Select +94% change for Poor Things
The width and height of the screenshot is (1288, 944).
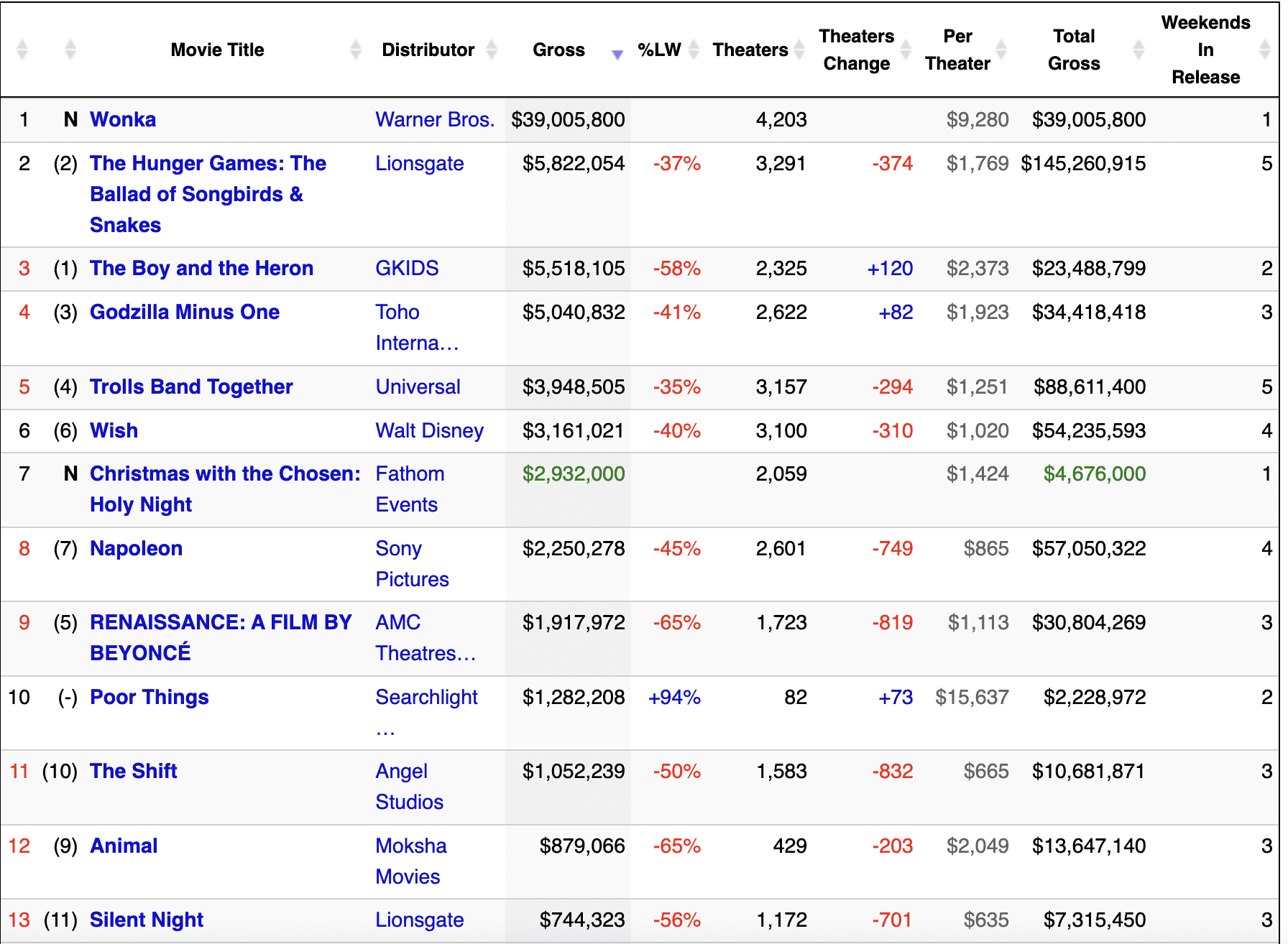click(674, 697)
